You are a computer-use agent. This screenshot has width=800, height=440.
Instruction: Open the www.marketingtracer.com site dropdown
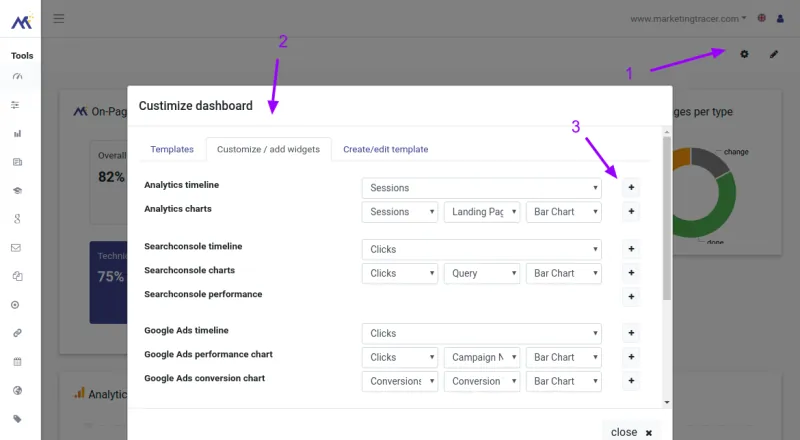pyautogui.click(x=688, y=18)
